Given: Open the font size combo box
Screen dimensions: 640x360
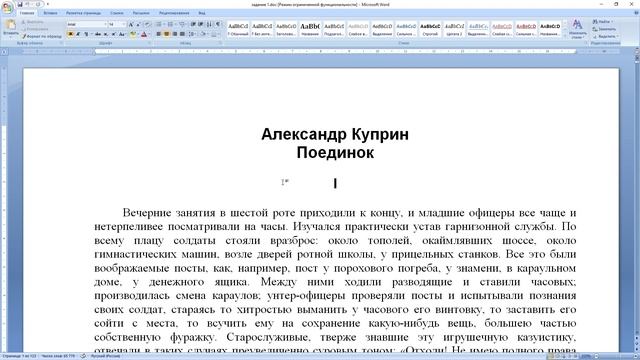Looking at the screenshot, I should [117, 24].
